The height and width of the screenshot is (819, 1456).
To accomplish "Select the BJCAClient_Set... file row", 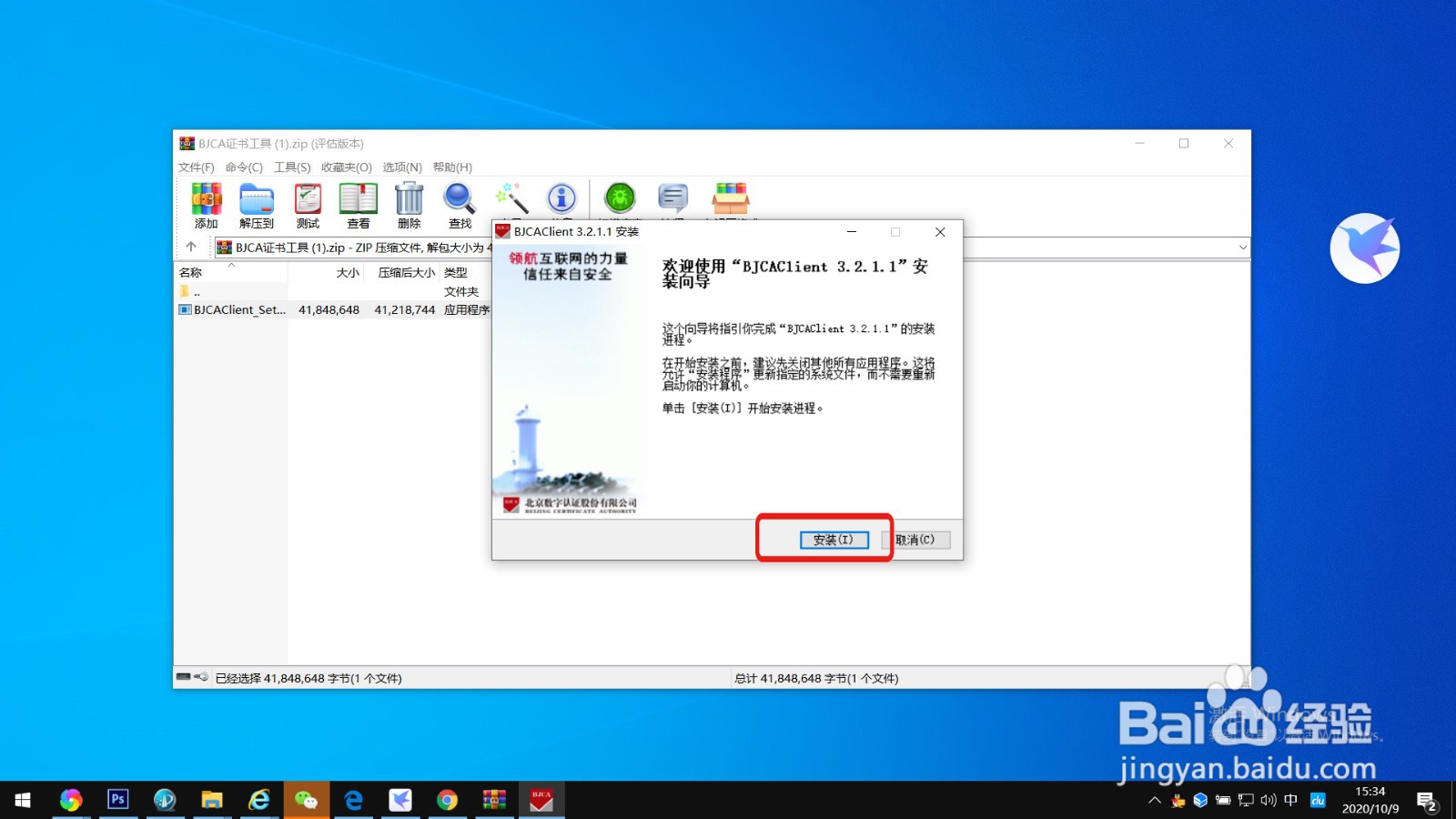I will click(333, 309).
